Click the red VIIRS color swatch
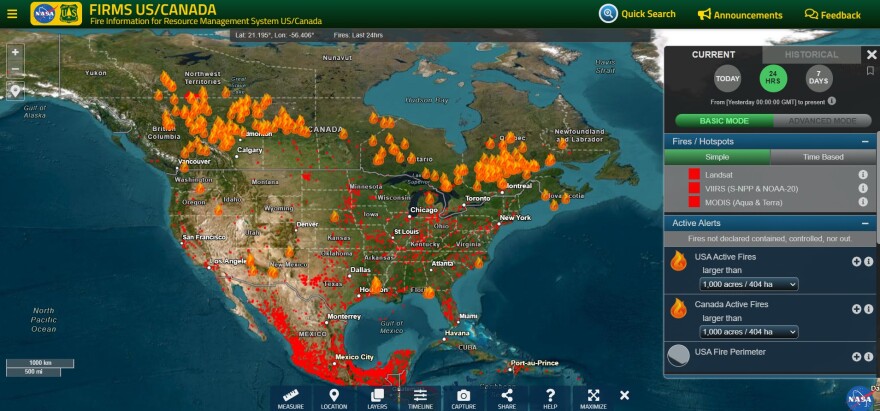 (x=694, y=188)
